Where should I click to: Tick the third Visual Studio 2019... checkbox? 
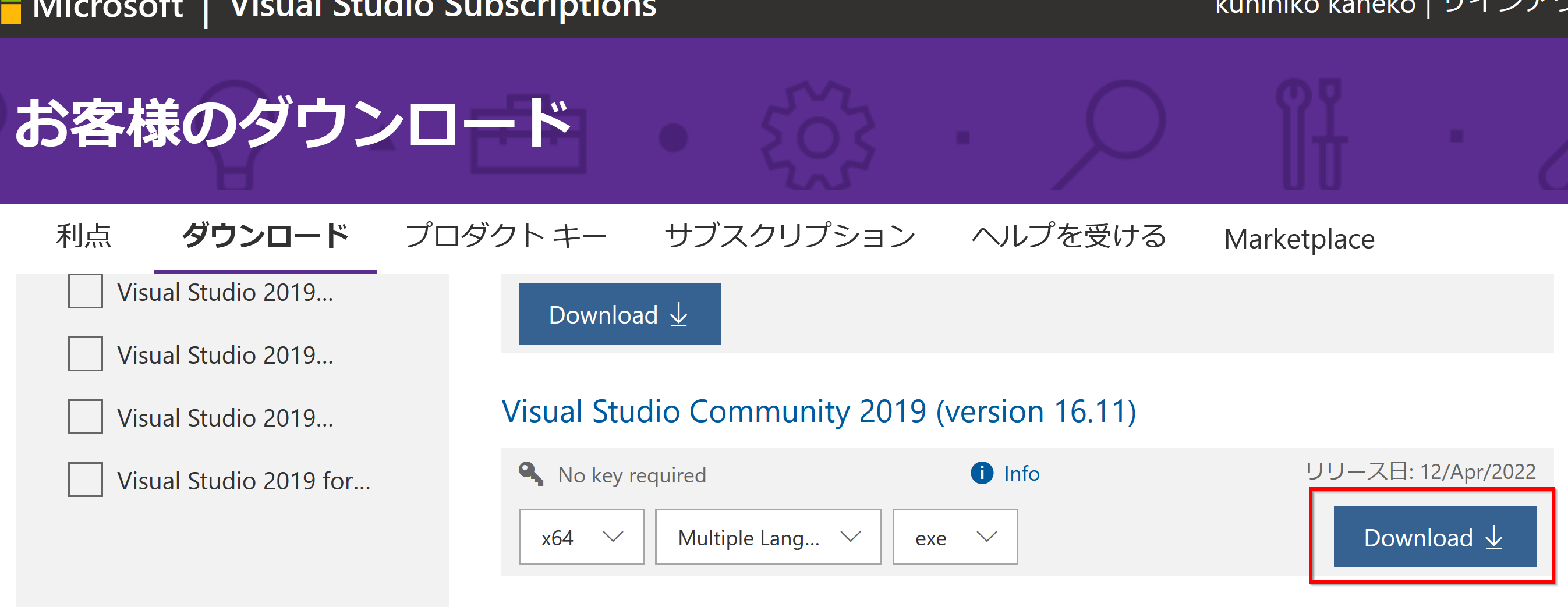point(85,417)
